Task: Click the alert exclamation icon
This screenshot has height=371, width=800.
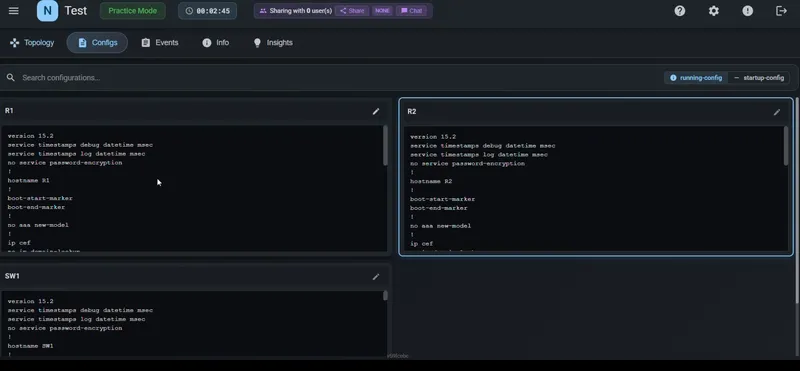Action: pyautogui.click(x=747, y=11)
